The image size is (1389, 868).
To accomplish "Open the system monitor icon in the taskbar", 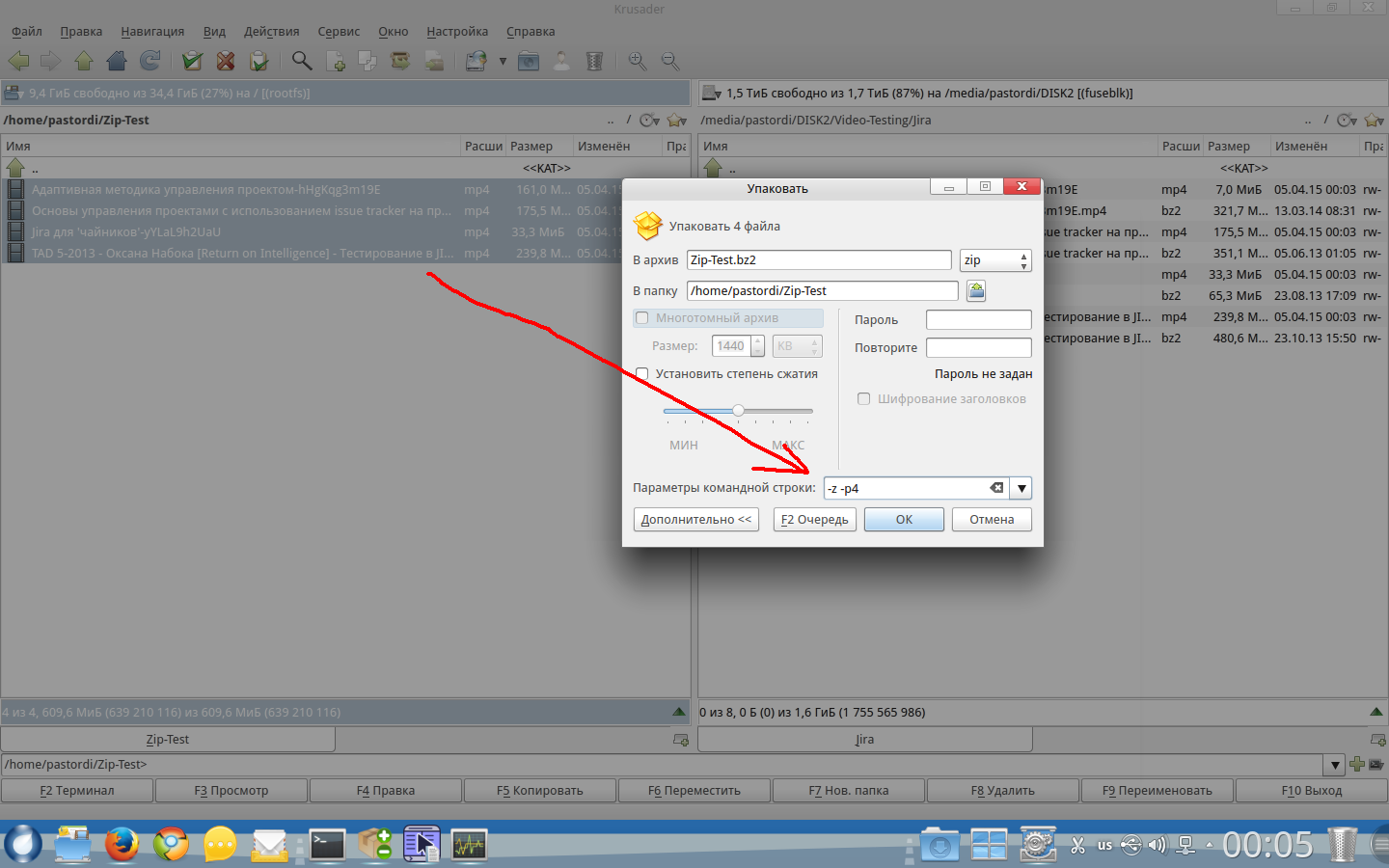I will 470,844.
